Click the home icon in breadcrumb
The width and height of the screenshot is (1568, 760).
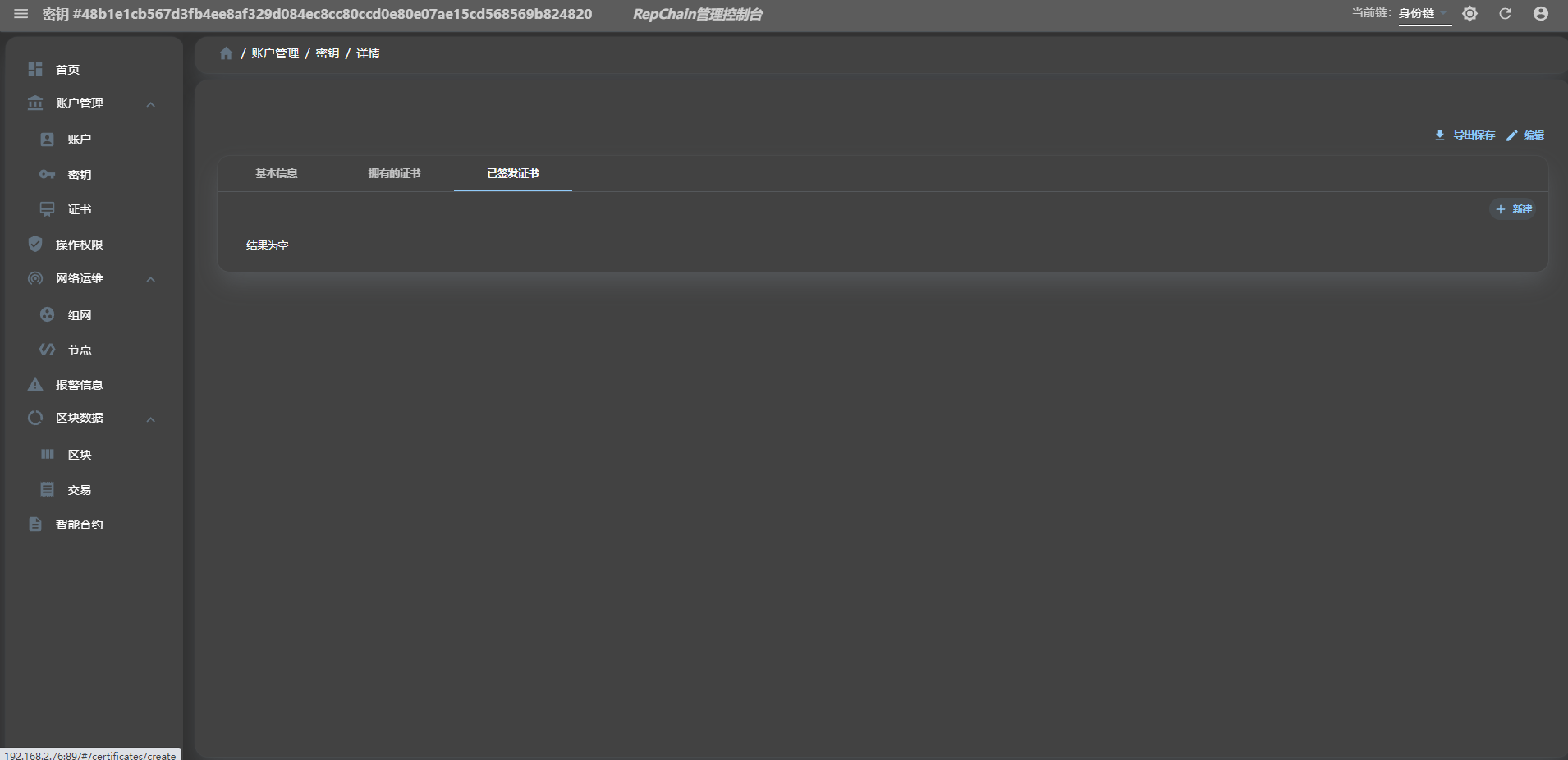(x=226, y=53)
